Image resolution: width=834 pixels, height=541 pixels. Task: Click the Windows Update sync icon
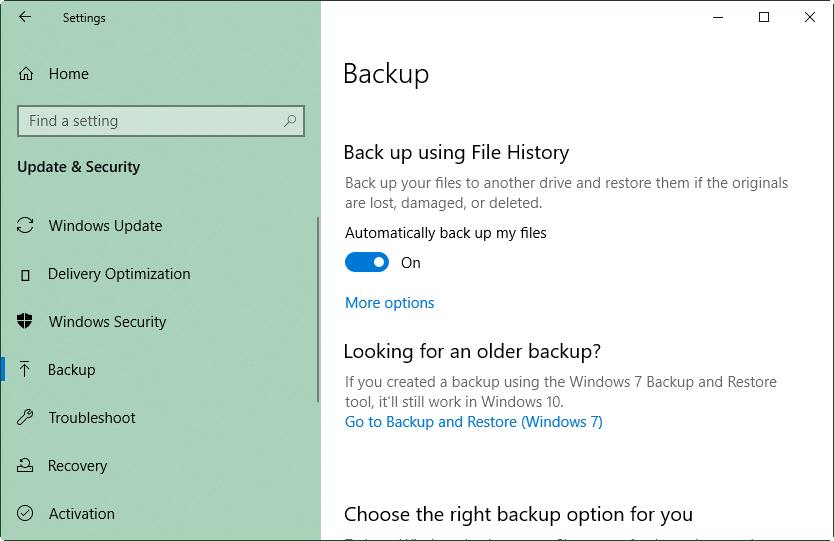26,226
